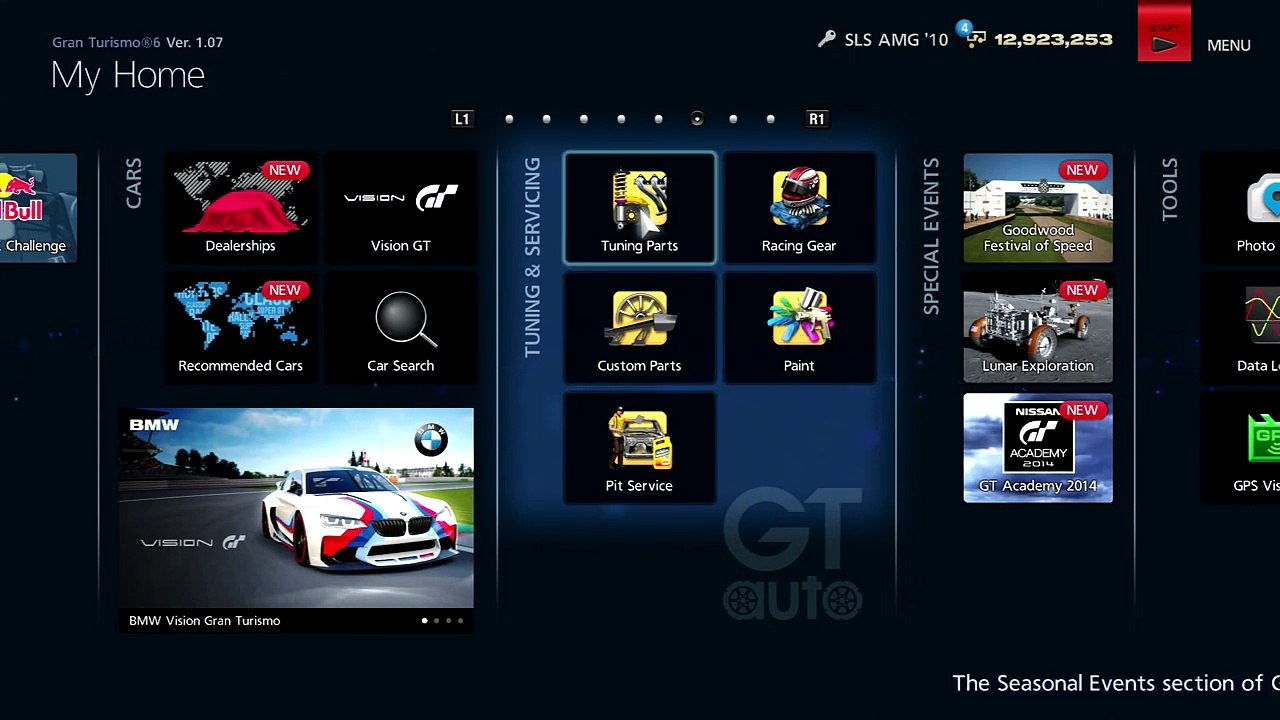The width and height of the screenshot is (1280, 720).
Task: Open Paint spray gun tile
Action: coord(799,328)
